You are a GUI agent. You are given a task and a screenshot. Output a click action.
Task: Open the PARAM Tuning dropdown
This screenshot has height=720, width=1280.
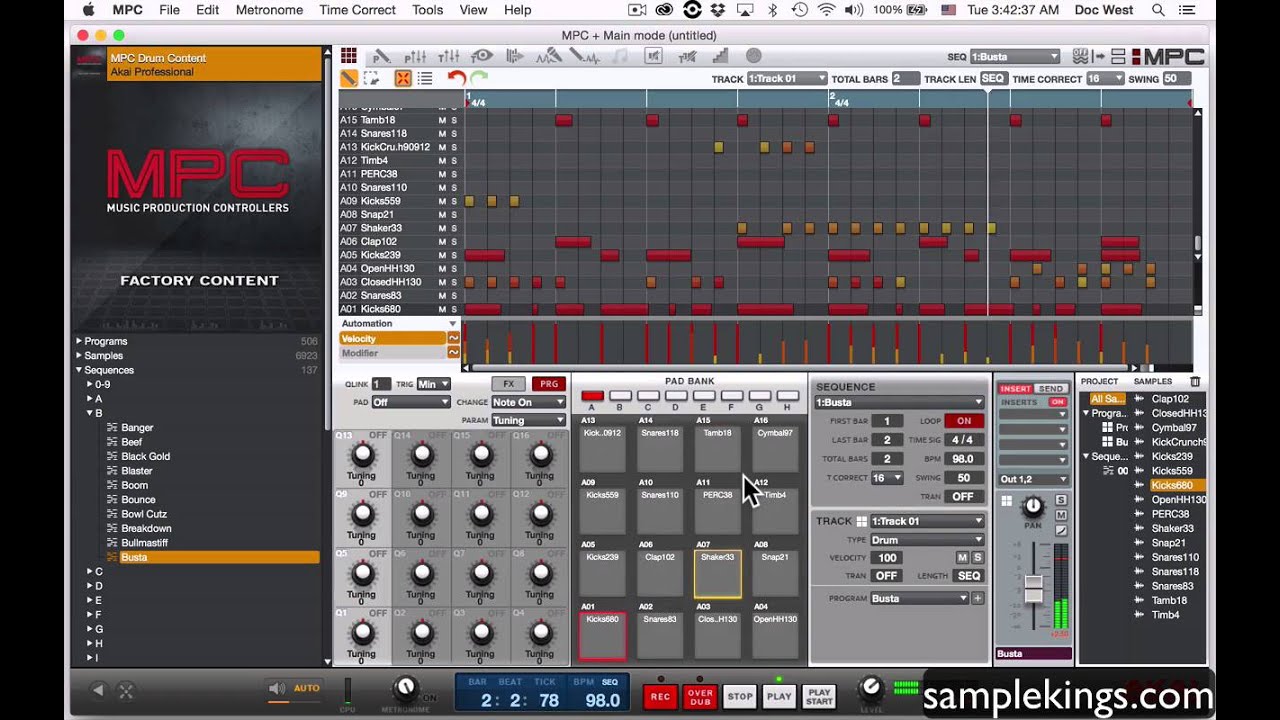tap(528, 420)
